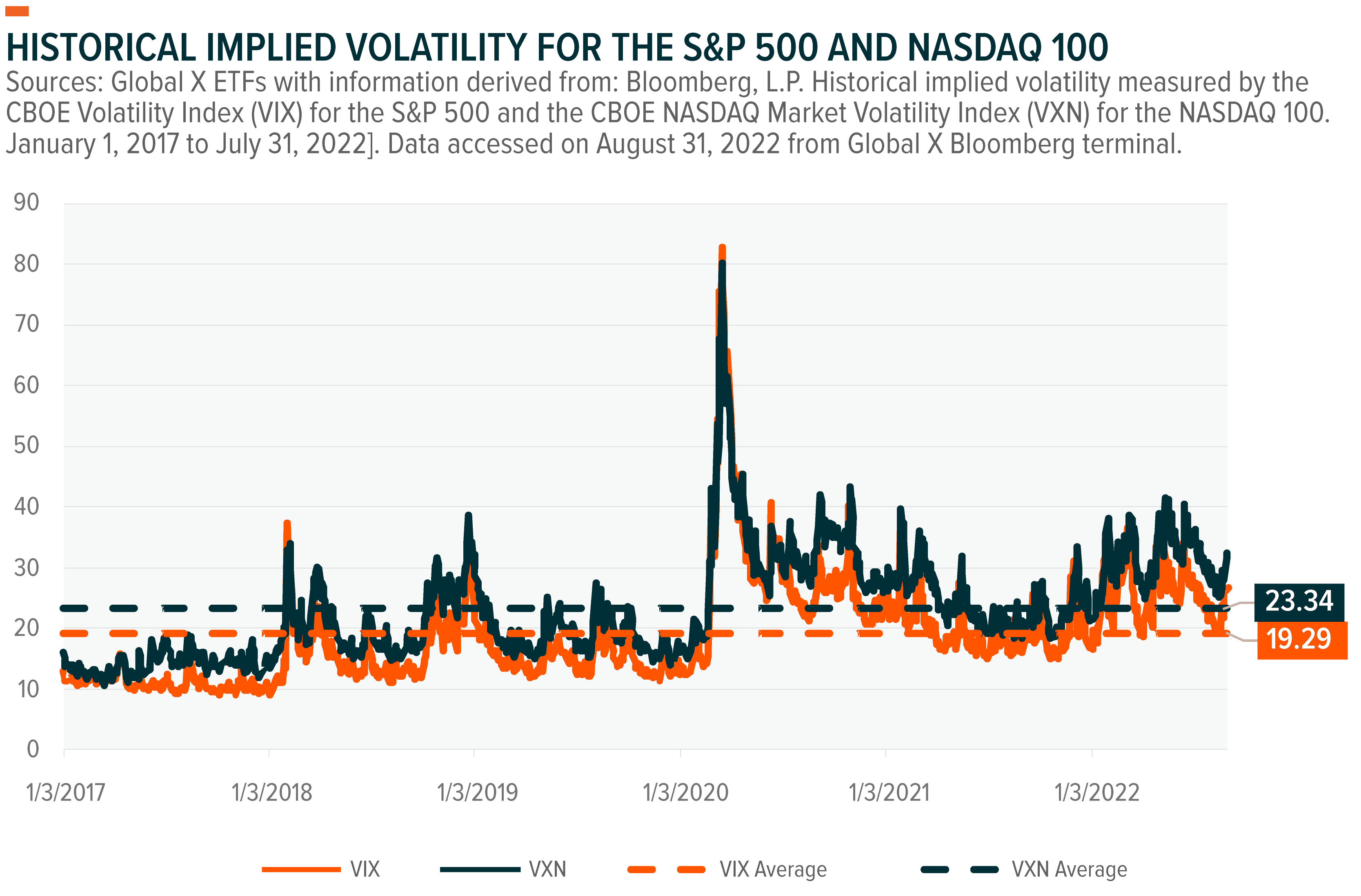Click the 1/3/2020 x-axis date label
1361x896 pixels.
685,793
